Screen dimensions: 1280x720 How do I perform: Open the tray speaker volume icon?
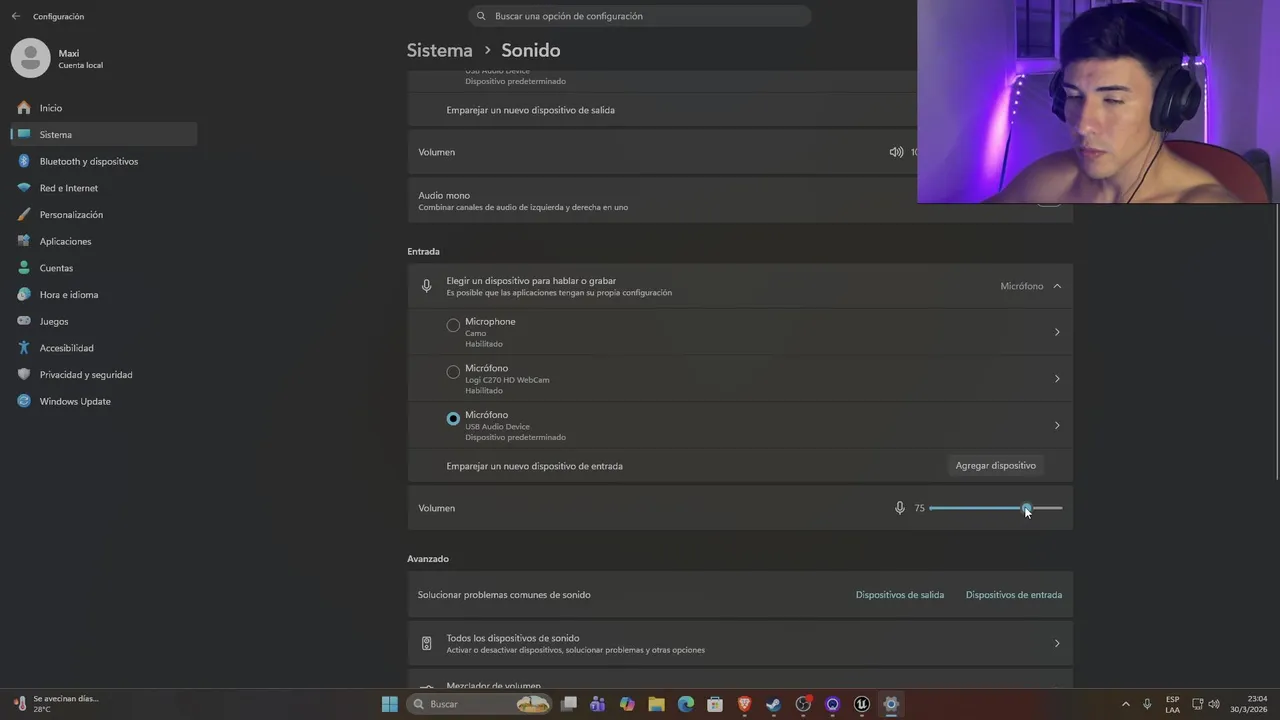click(1214, 704)
